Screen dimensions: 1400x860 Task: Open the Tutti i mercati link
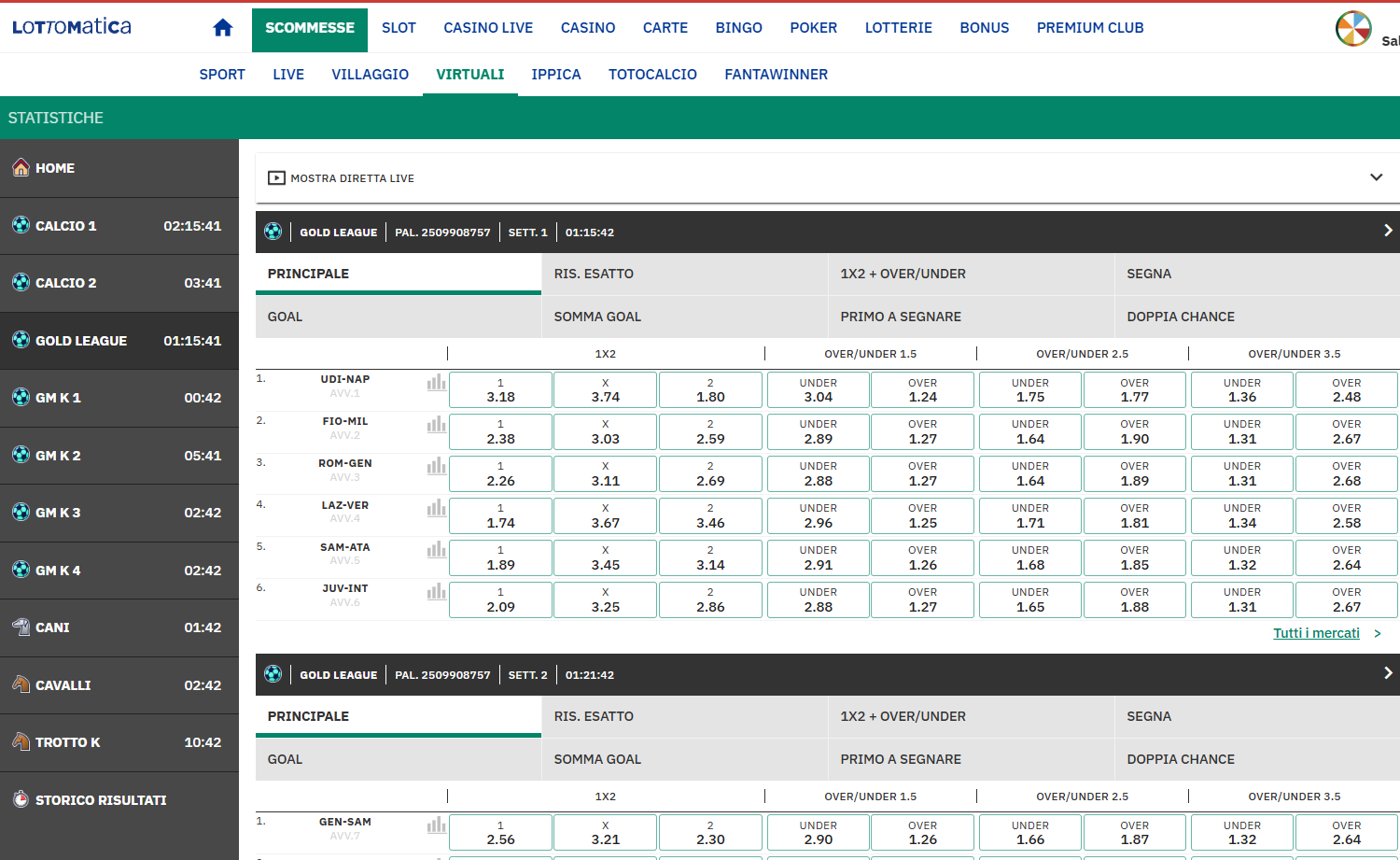pos(1316,633)
